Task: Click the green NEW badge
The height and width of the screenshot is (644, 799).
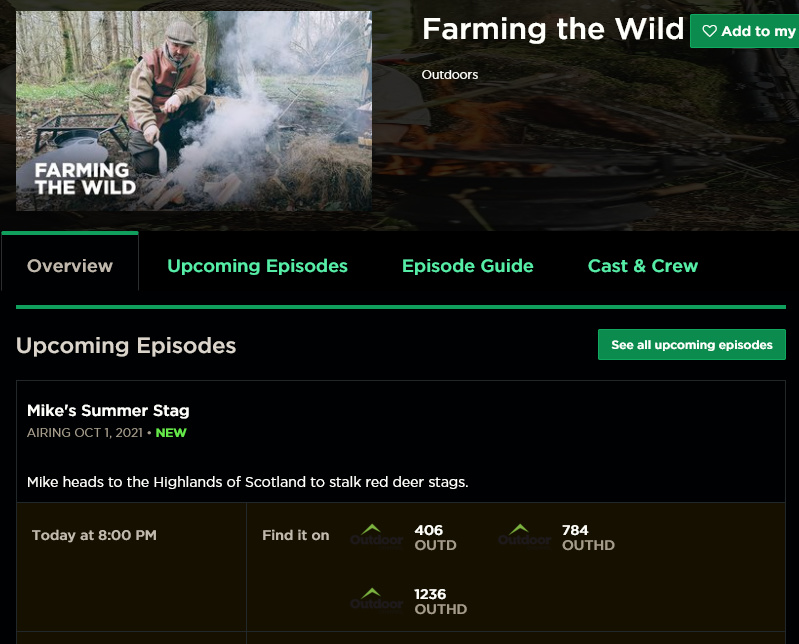Action: pyautogui.click(x=171, y=433)
